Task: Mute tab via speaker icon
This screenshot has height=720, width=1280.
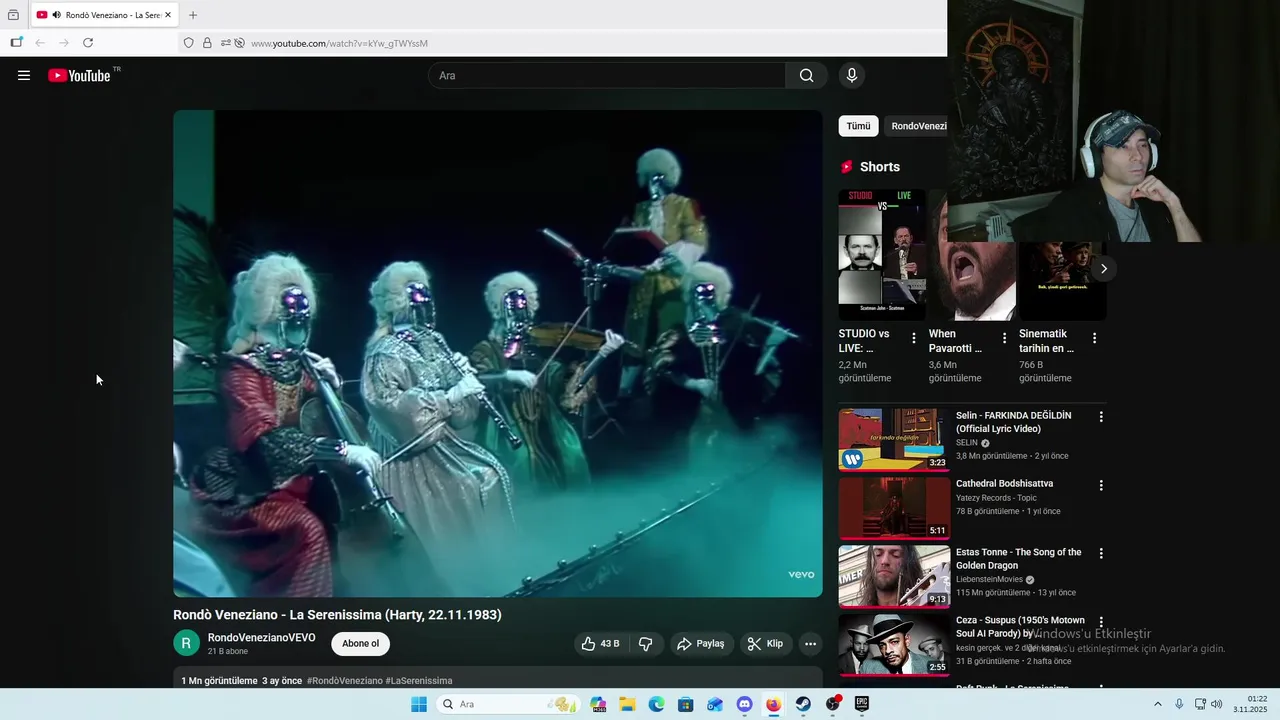Action: (56, 15)
